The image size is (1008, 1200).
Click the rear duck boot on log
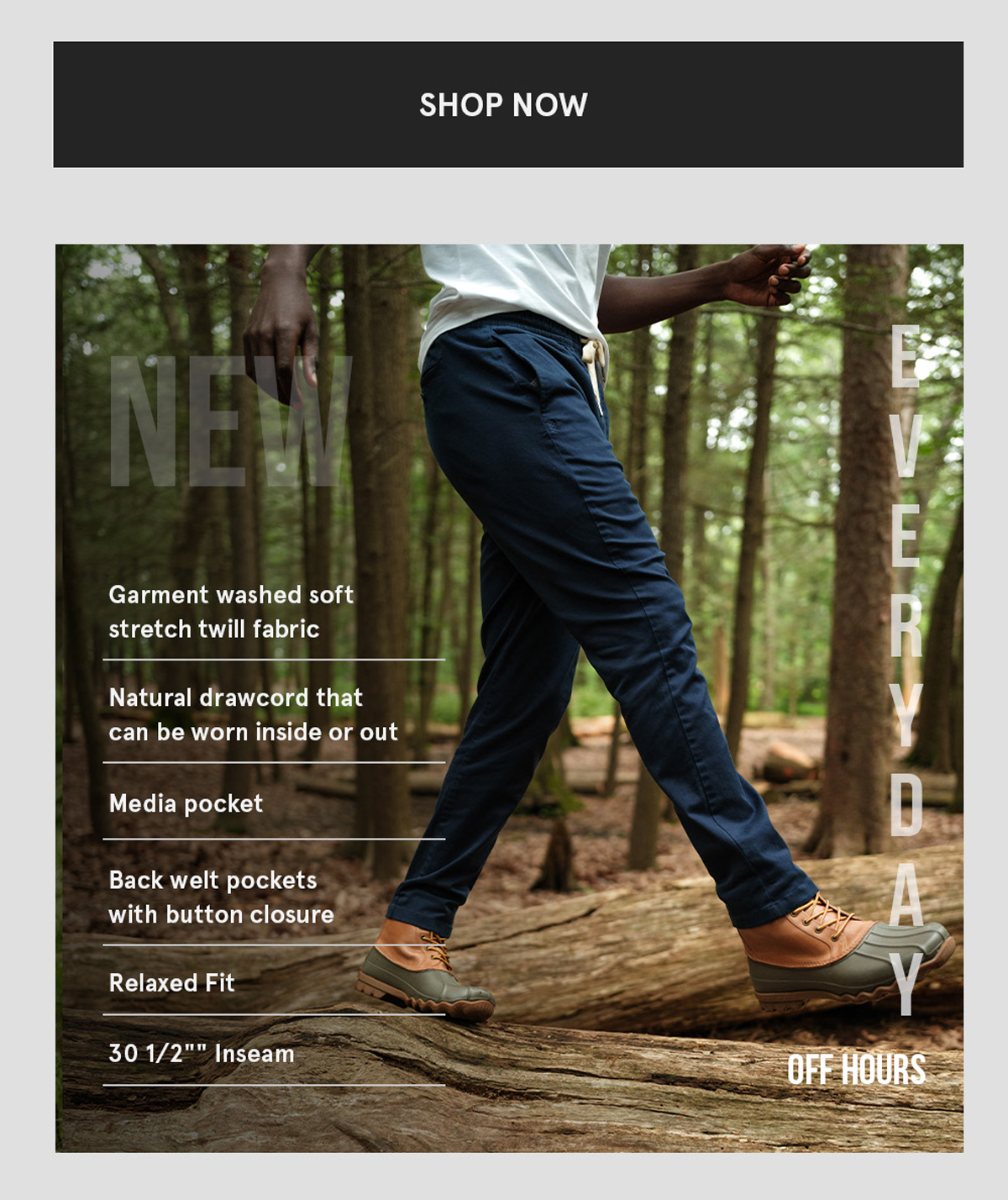click(423, 971)
